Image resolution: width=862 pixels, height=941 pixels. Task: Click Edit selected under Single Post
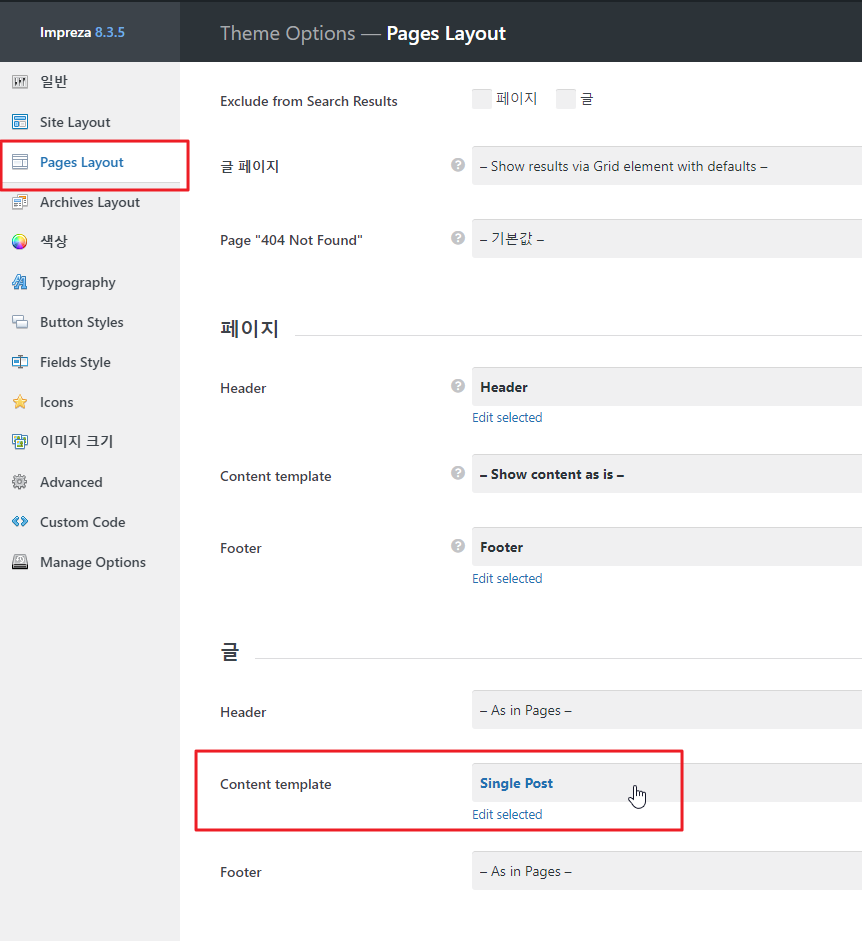[x=507, y=814]
